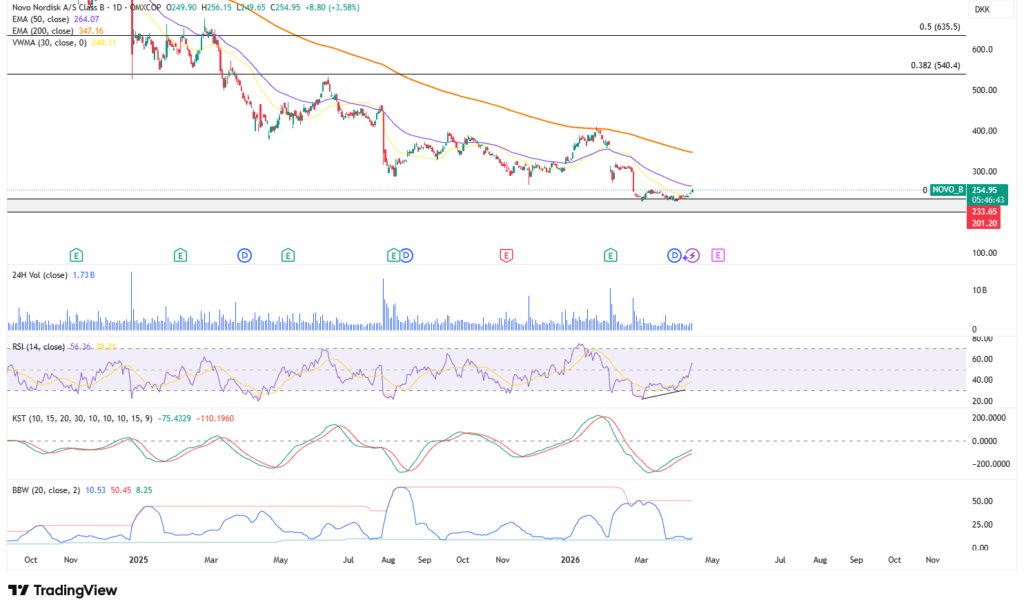1024x611 pixels.
Task: Click the dividend marker nearest March 2025
Action: 244,256
